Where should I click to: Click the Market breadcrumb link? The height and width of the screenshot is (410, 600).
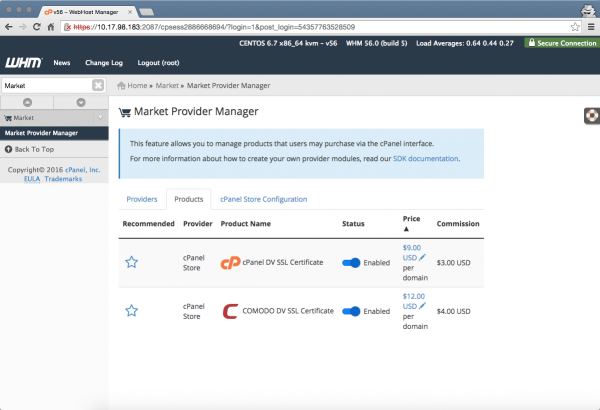[167, 85]
